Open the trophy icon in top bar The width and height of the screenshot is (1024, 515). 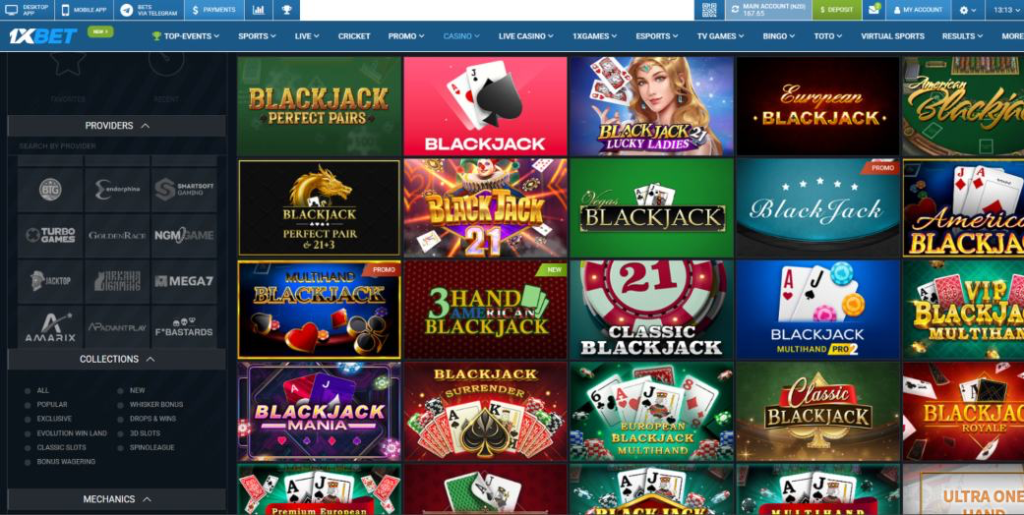click(287, 10)
